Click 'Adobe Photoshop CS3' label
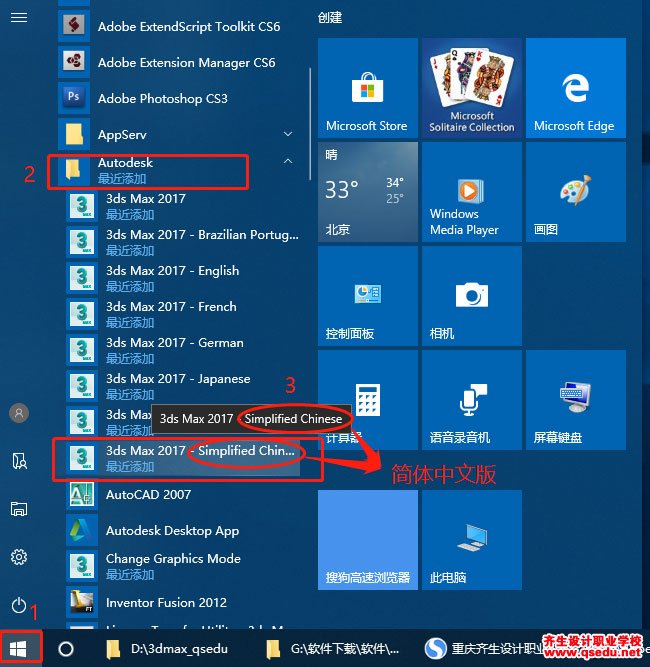 (162, 99)
